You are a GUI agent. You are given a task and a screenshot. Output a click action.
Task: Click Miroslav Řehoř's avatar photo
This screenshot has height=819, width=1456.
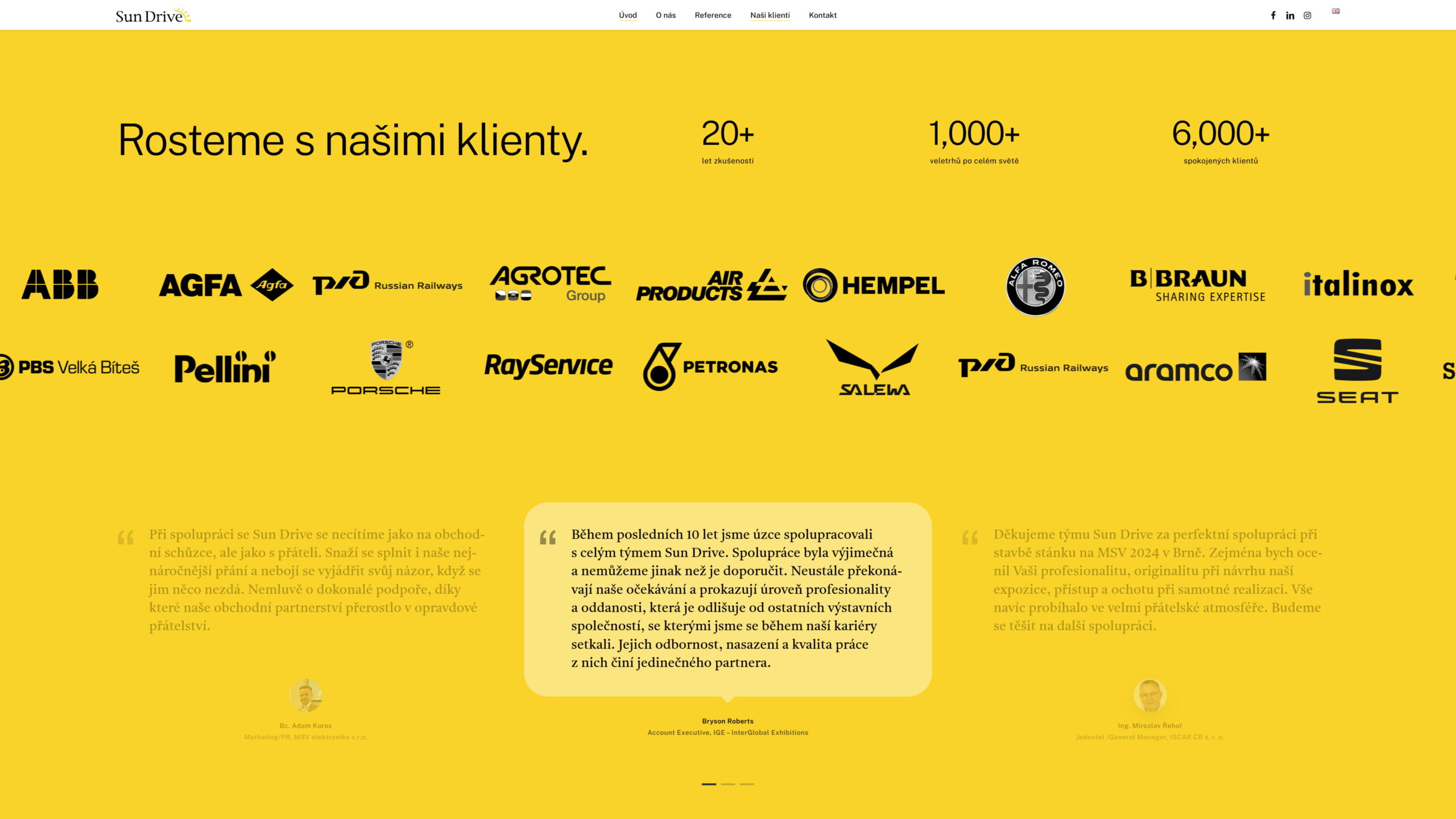pos(1150,695)
